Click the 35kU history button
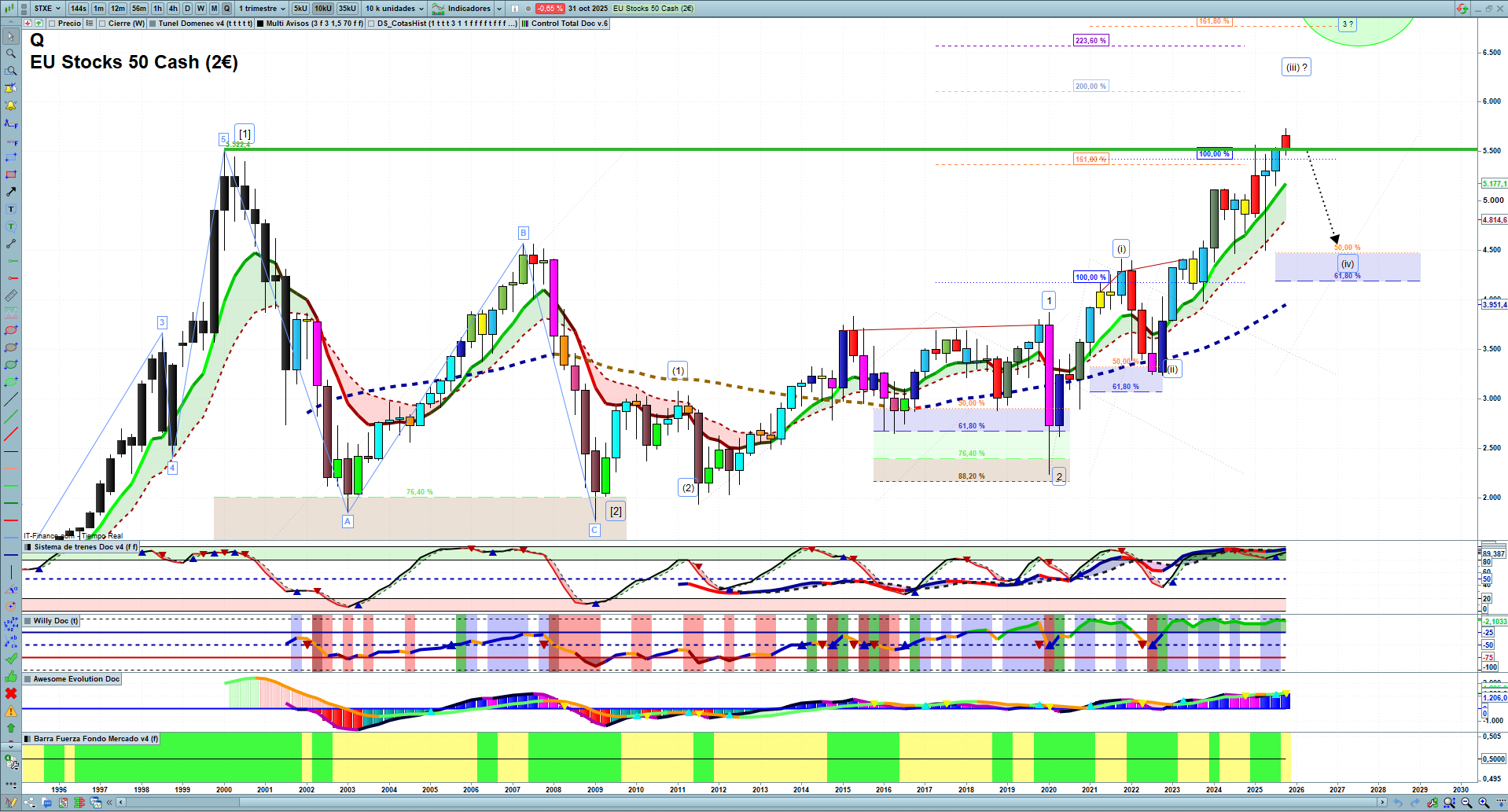 (348, 9)
